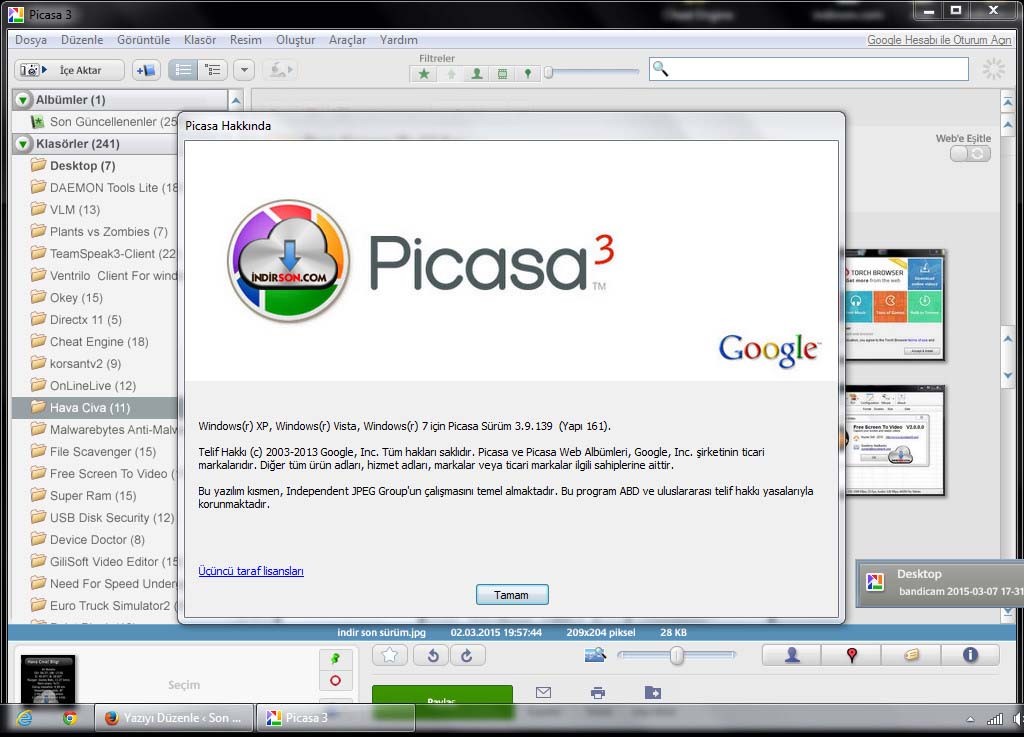Click the thumbnail zoom size slider
1024x737 pixels.
click(677, 655)
